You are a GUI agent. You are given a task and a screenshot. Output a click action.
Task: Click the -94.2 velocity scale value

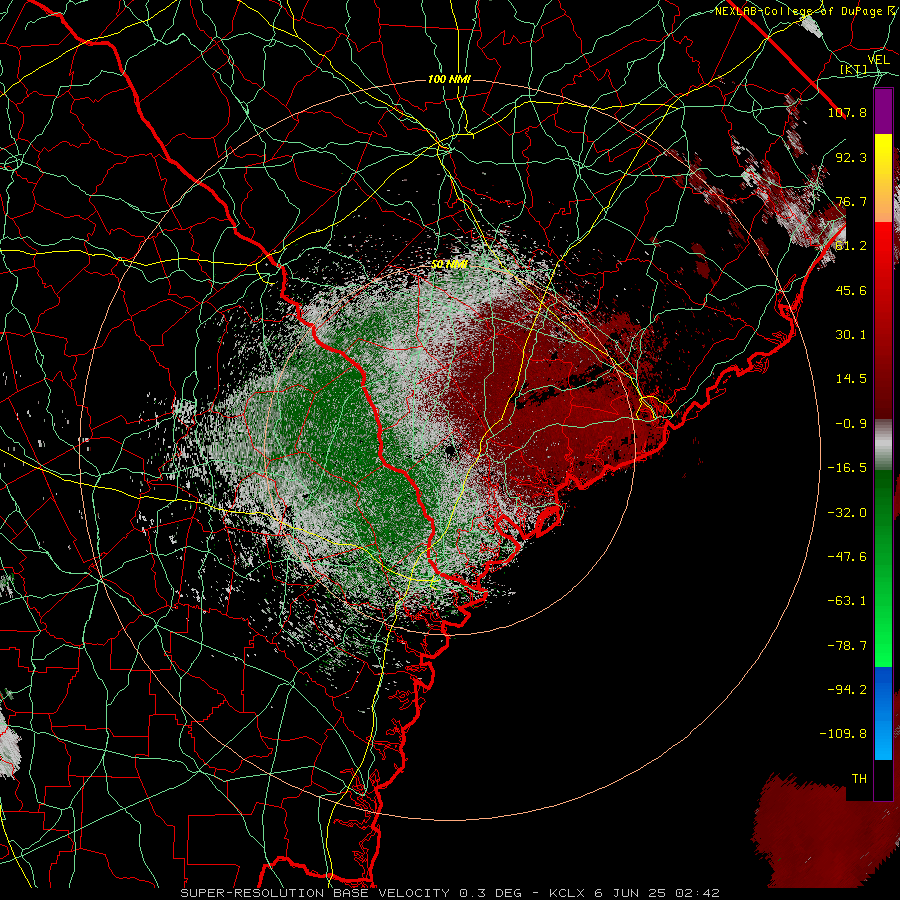[847, 690]
